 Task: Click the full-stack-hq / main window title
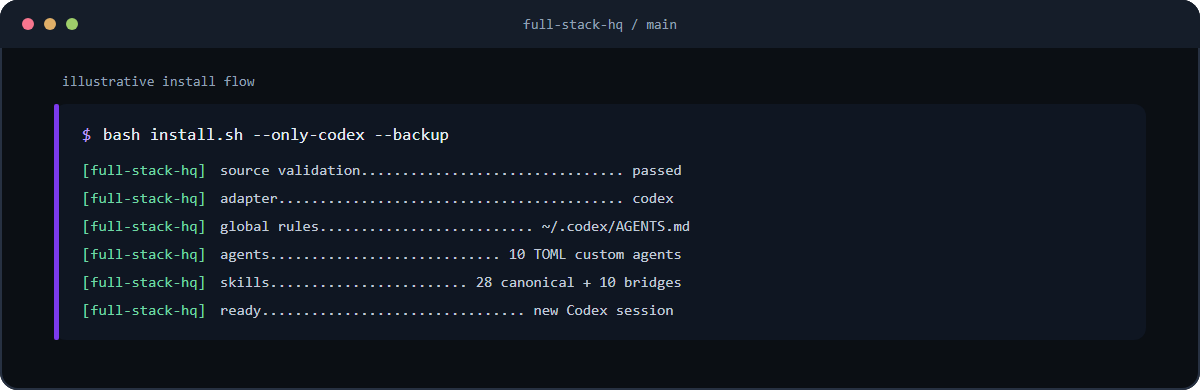600,24
